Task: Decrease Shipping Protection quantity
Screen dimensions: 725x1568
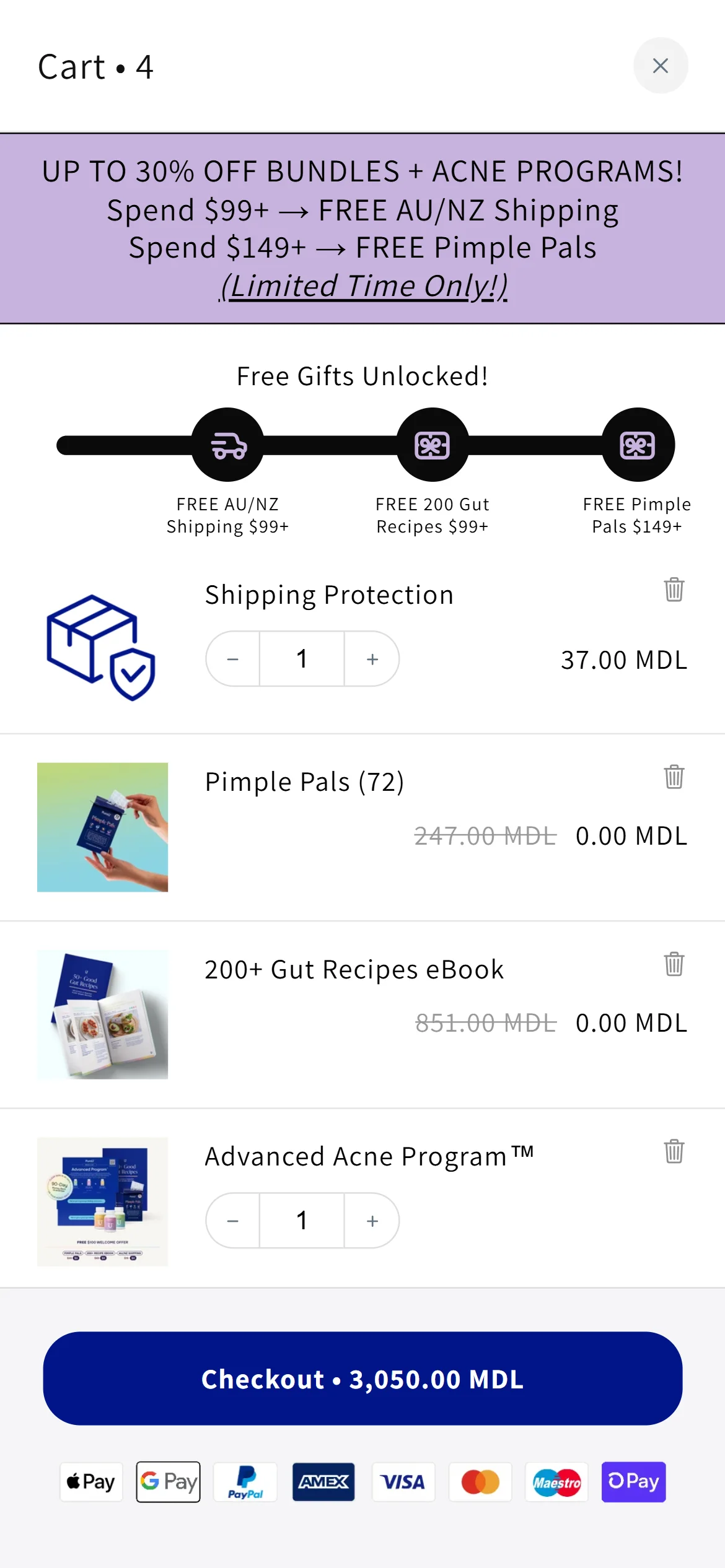Action: click(233, 659)
